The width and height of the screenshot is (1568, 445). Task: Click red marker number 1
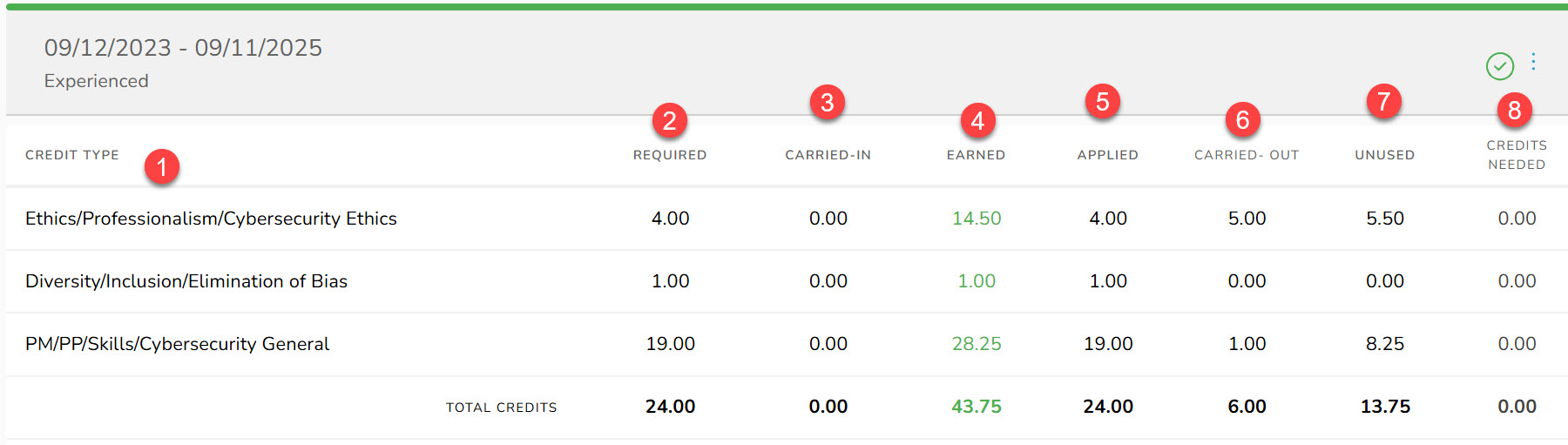(x=162, y=166)
